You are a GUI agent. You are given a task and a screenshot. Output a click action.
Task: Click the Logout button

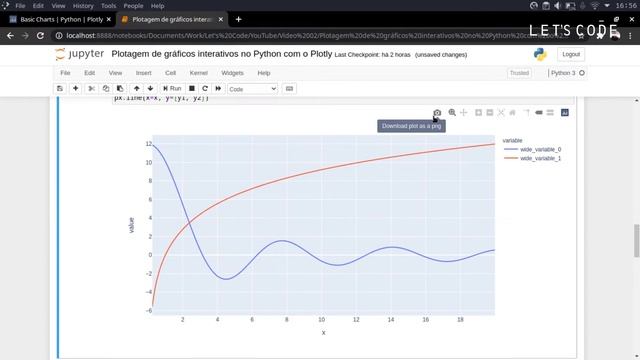point(571,54)
